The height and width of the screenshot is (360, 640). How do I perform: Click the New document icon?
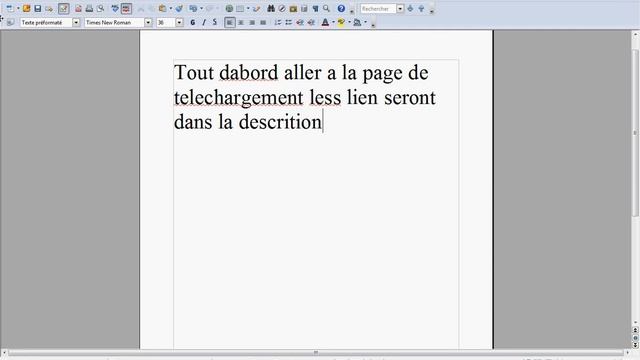coord(10,8)
